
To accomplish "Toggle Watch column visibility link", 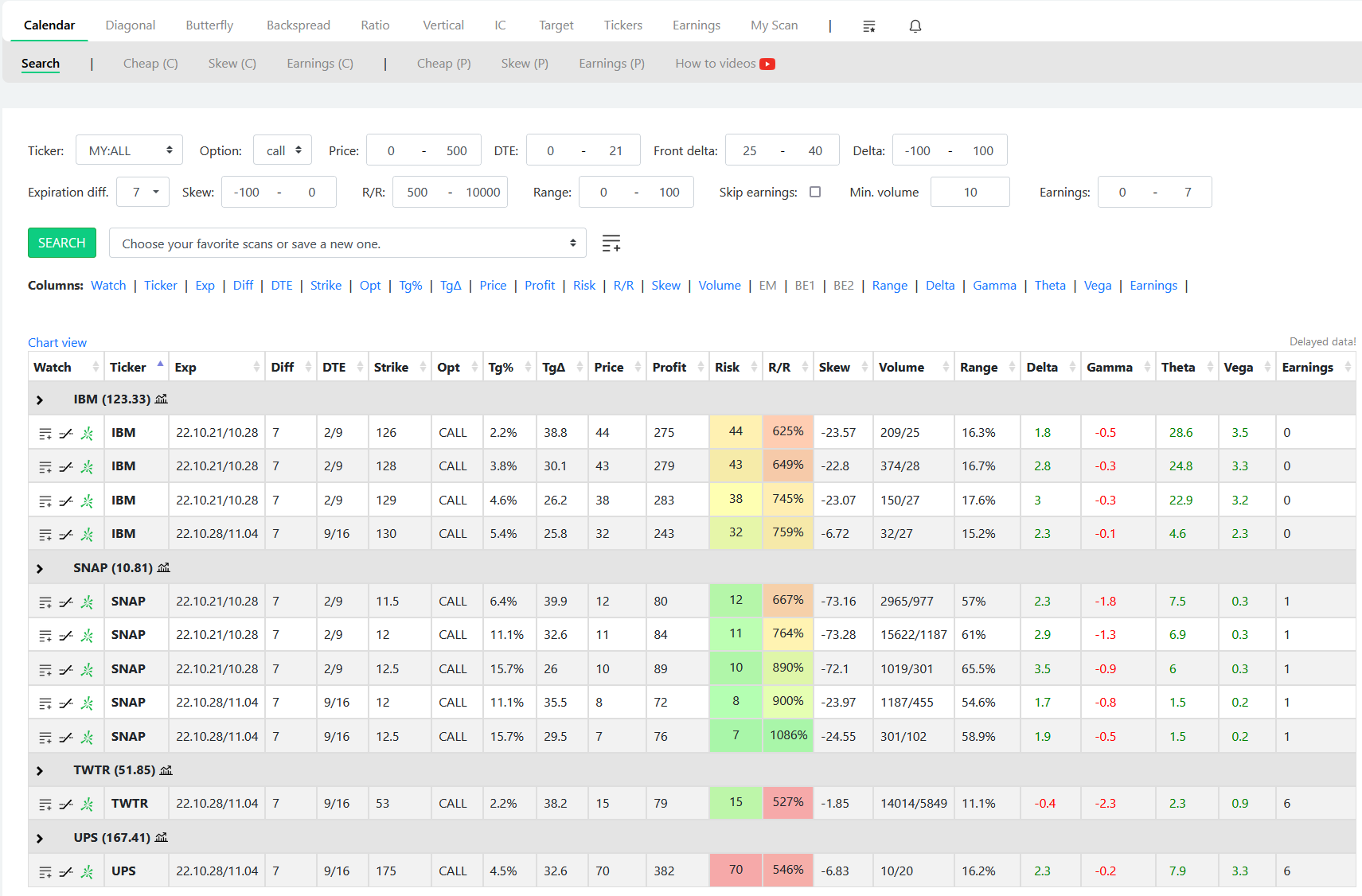I will pyautogui.click(x=108, y=286).
